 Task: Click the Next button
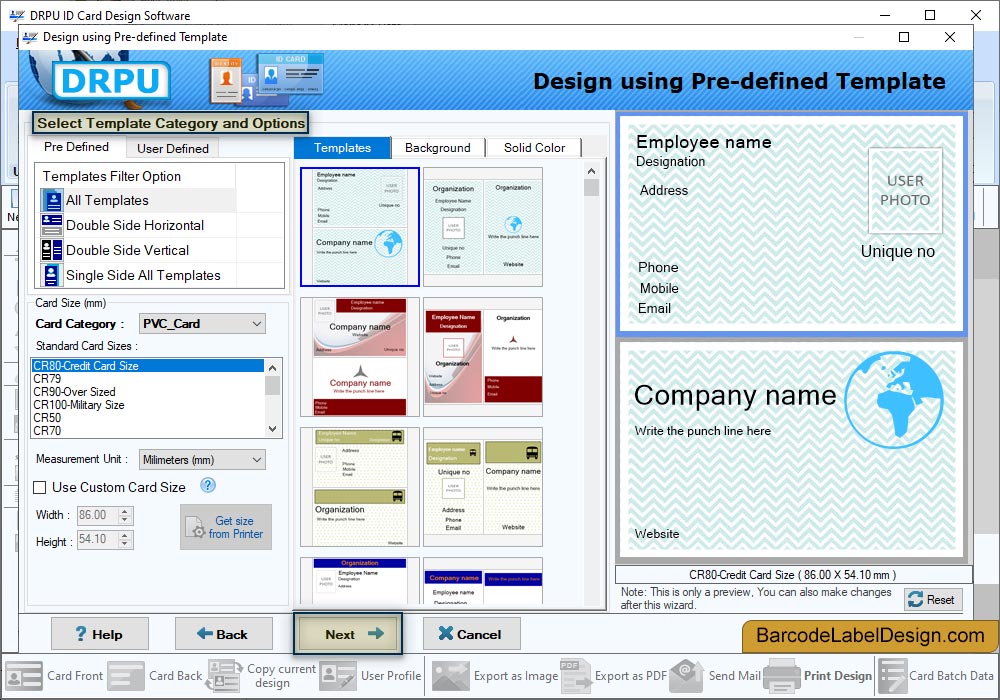(x=348, y=634)
